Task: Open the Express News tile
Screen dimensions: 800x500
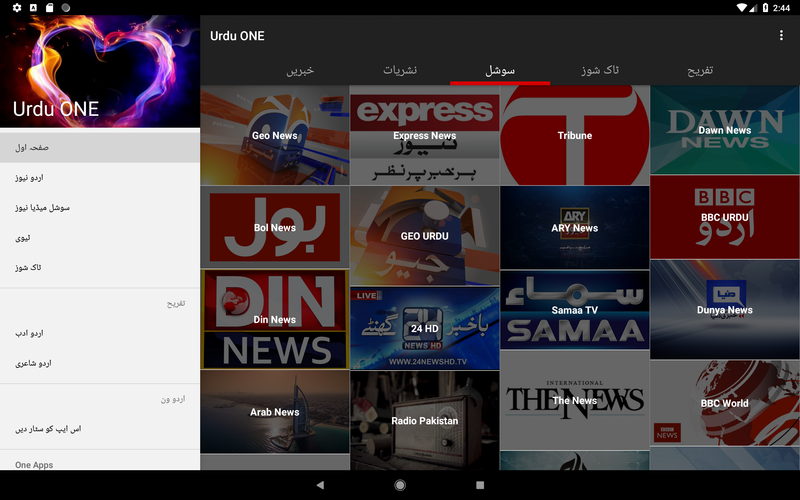Action: 424,135
